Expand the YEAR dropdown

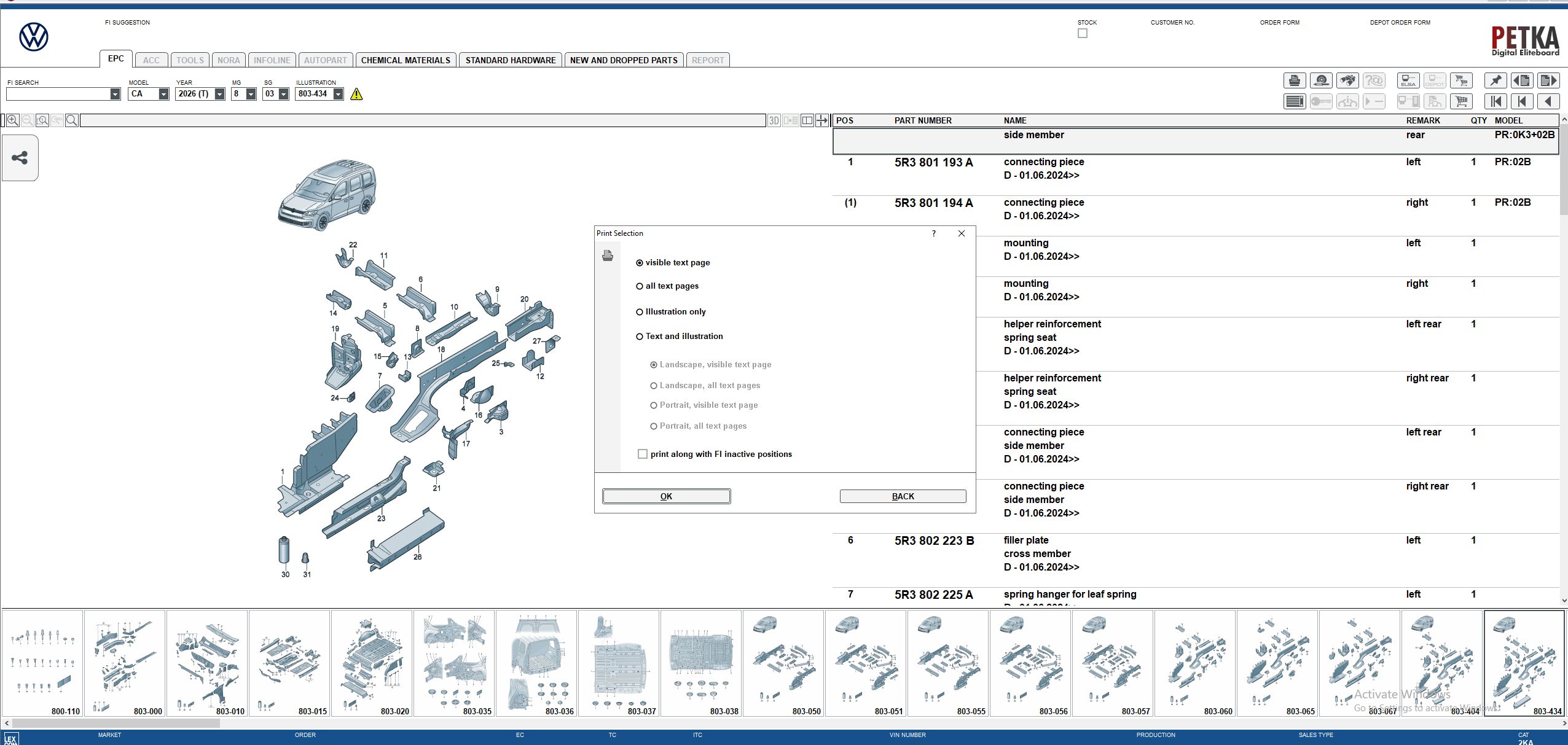tap(219, 94)
